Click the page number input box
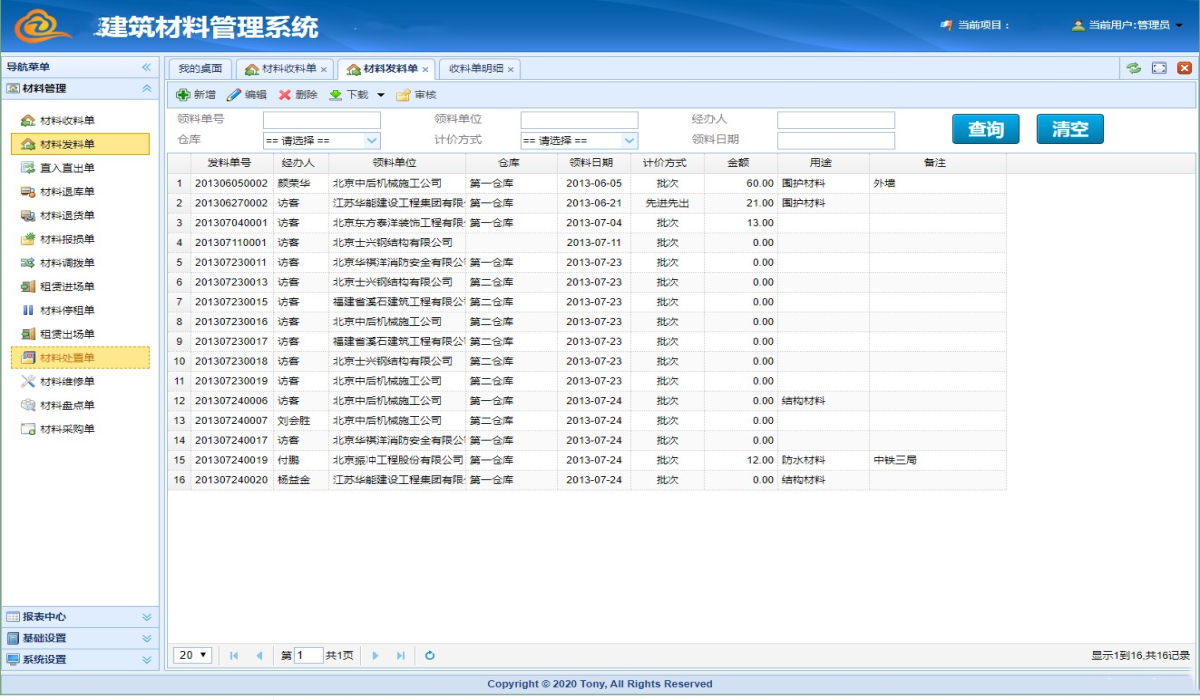 point(309,655)
